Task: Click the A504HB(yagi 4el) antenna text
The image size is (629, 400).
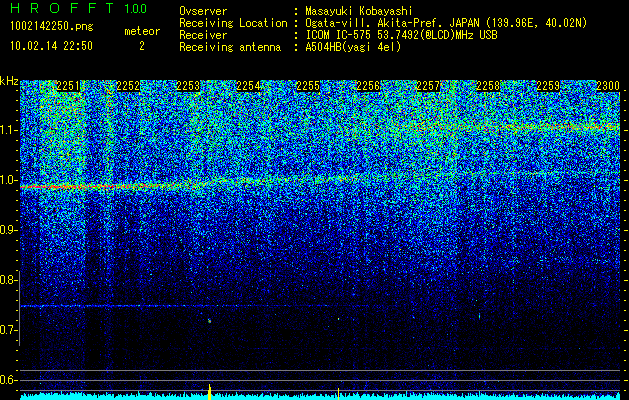Action: pyautogui.click(x=353, y=47)
